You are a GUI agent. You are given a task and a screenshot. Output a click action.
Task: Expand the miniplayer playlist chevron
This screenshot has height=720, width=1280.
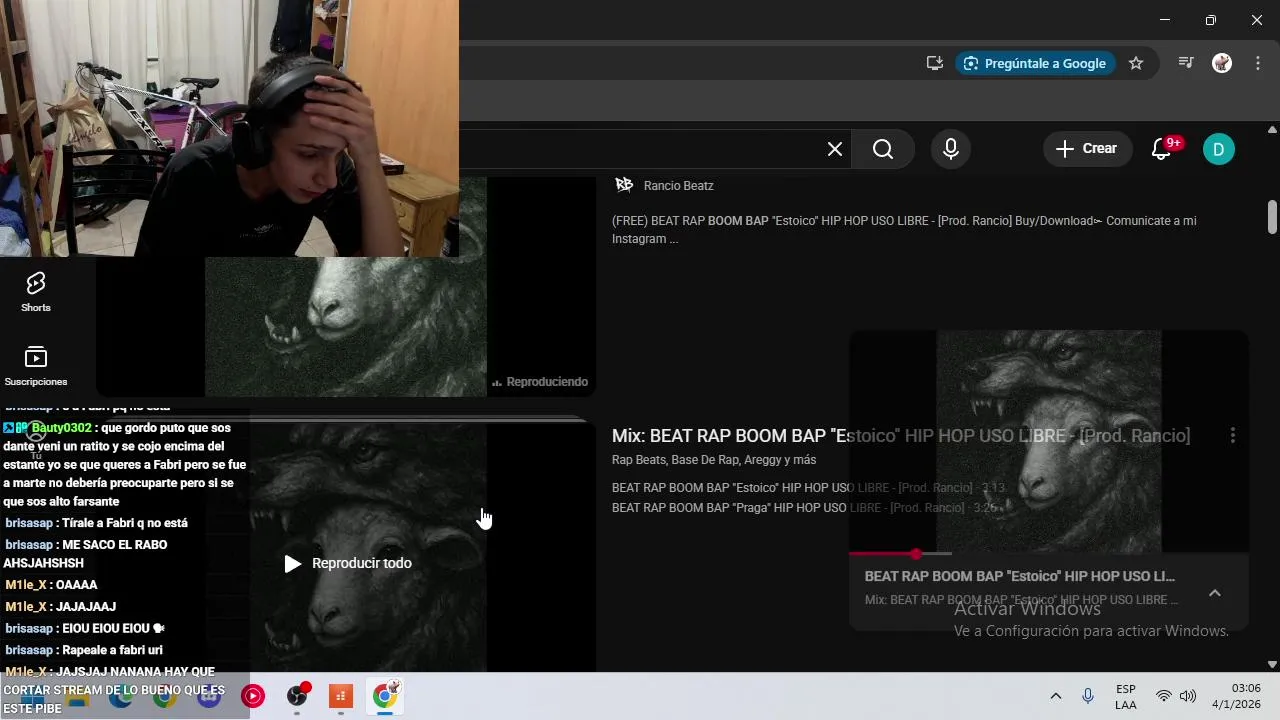coord(1215,593)
